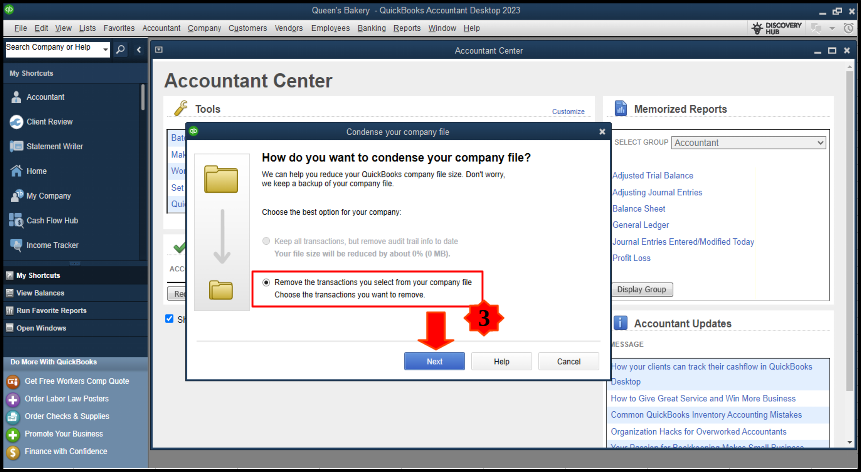Open the Income Tracker icon

point(16,245)
